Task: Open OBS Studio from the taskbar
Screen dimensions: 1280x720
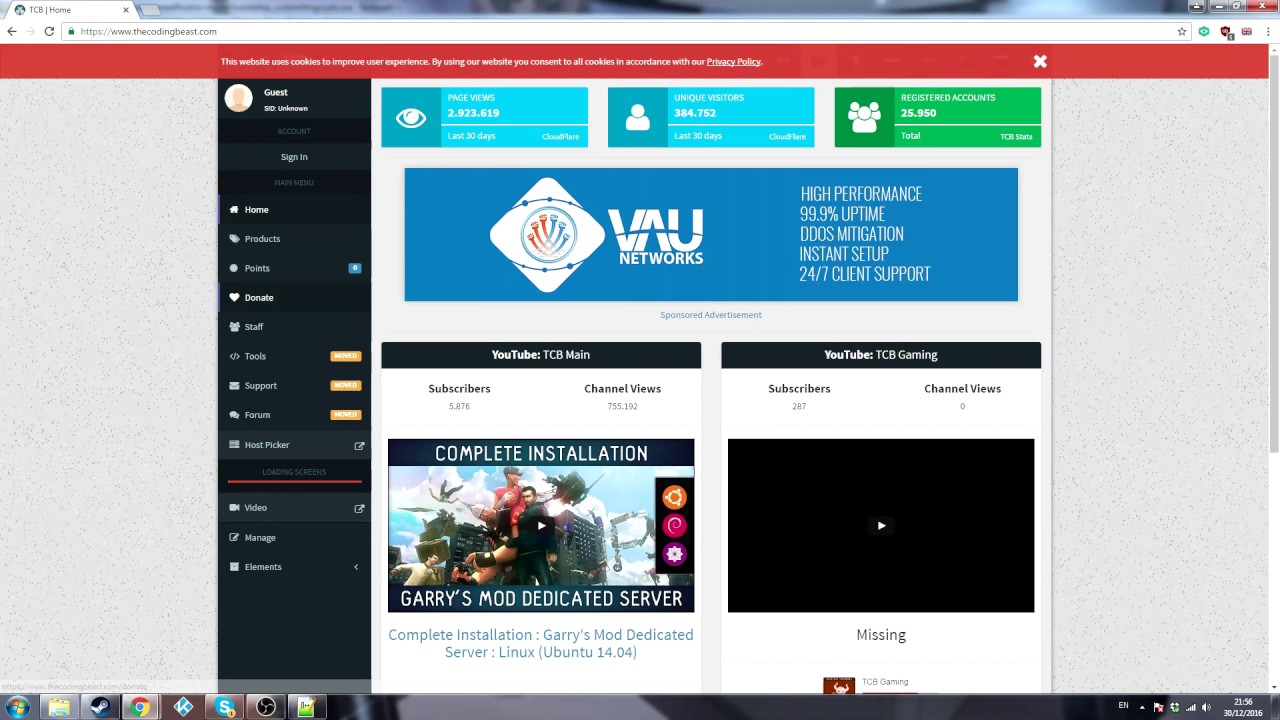Action: (266, 707)
